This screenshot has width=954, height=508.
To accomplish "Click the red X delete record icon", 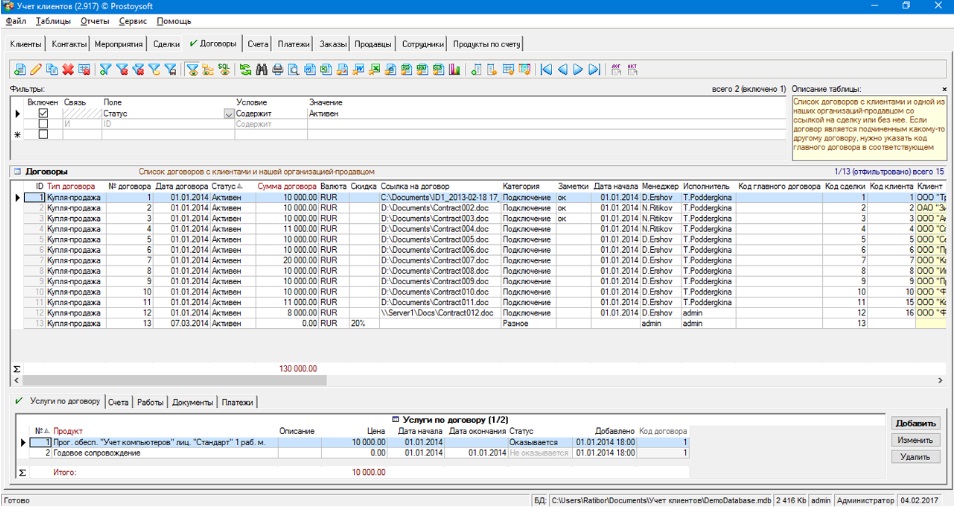I will click(68, 70).
